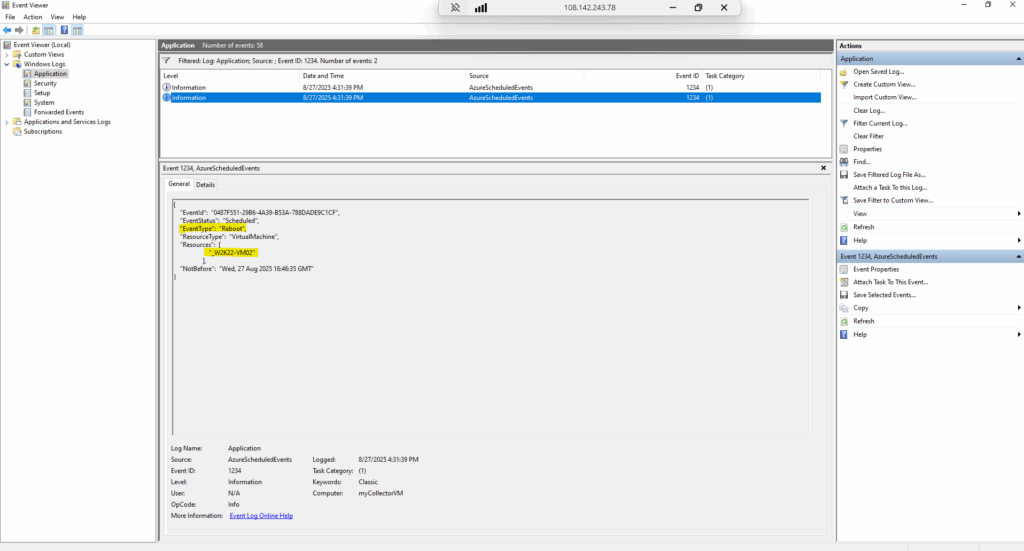Click the green Refresh icon under Application actions
The image size is (1024, 551).
(844, 227)
